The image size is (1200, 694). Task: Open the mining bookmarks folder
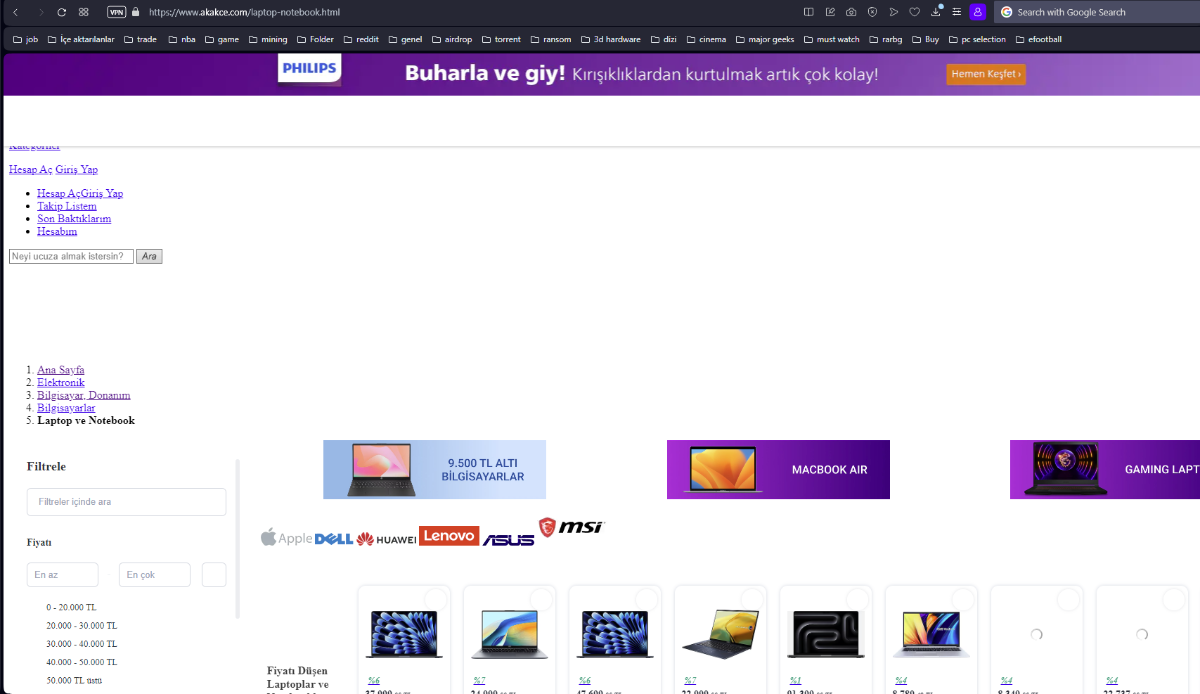click(x=266, y=39)
